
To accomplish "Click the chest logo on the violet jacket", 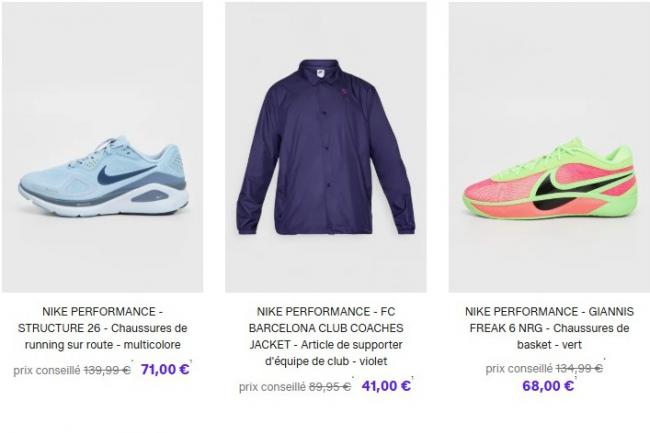I will click(343, 91).
